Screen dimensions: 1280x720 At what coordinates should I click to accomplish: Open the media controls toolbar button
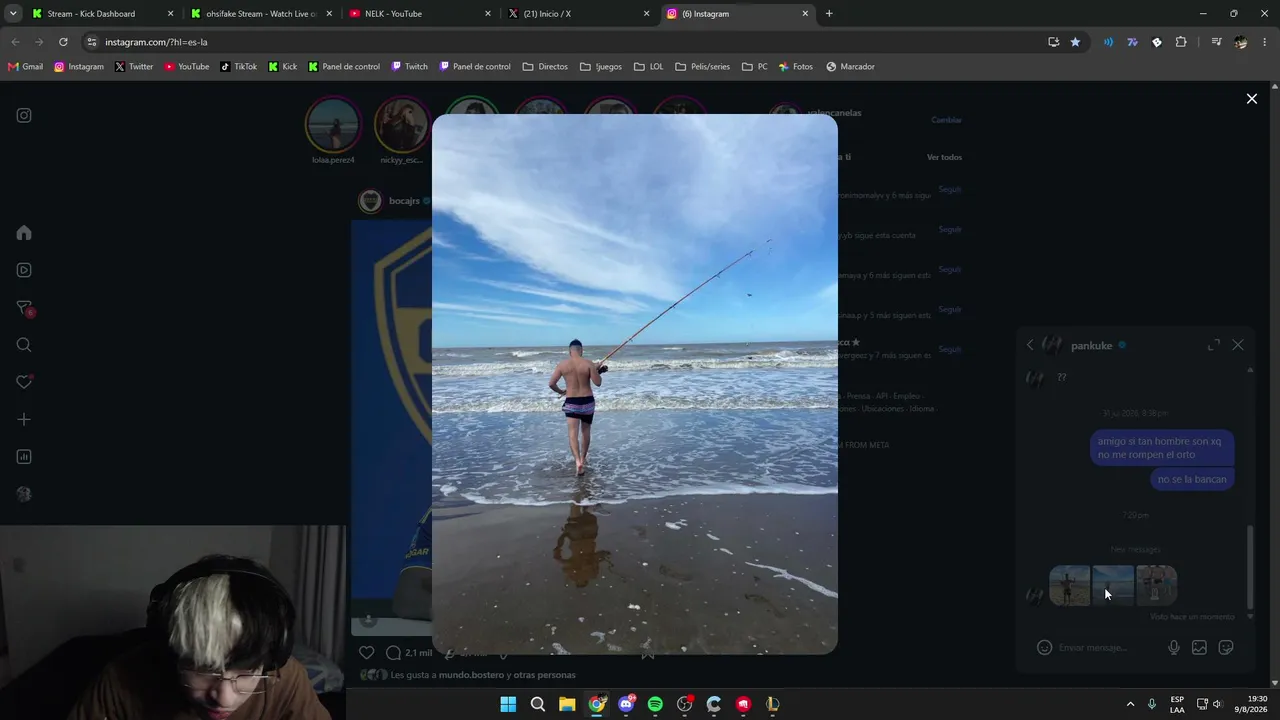click(x=1216, y=42)
